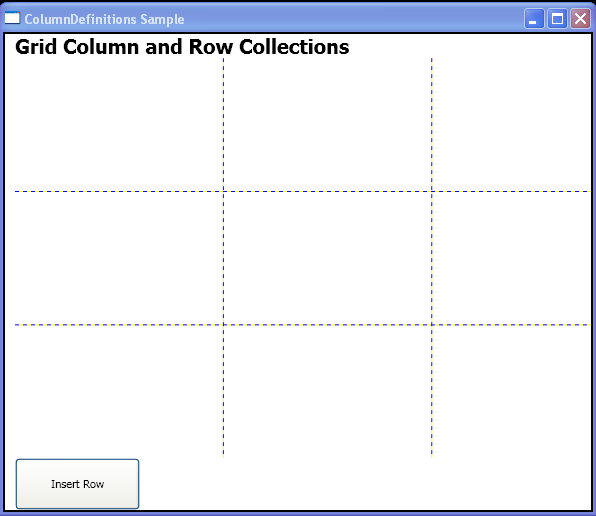
Task: Close the ColumnDefinitions Sample window
Action: pyautogui.click(x=580, y=19)
